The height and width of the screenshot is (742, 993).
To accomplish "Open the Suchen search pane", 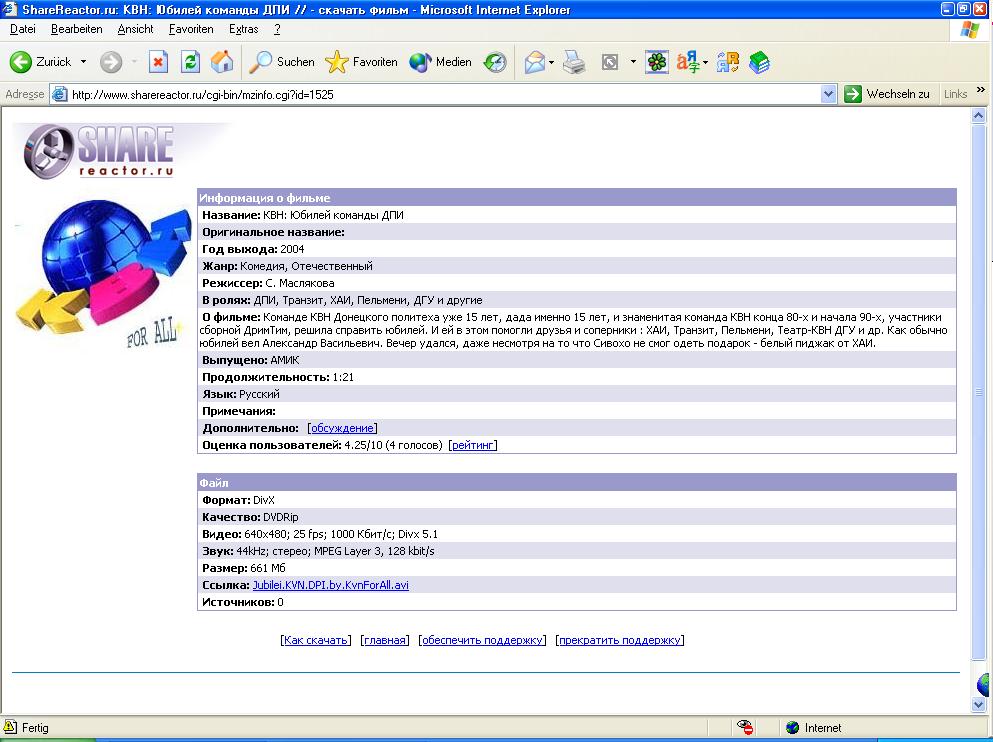I will pyautogui.click(x=282, y=62).
